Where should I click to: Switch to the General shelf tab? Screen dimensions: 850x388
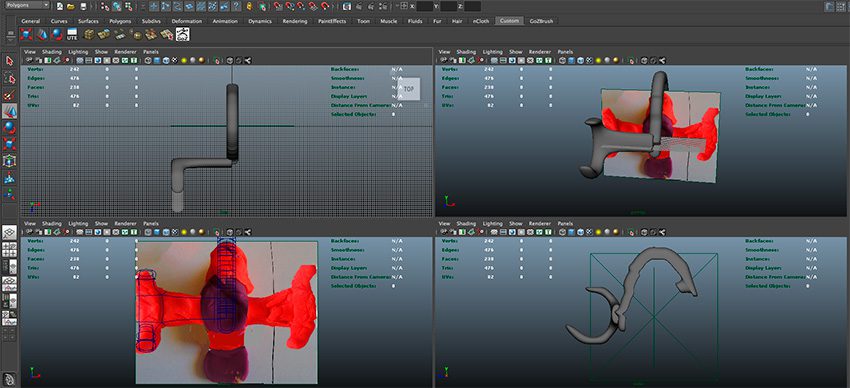[x=30, y=21]
